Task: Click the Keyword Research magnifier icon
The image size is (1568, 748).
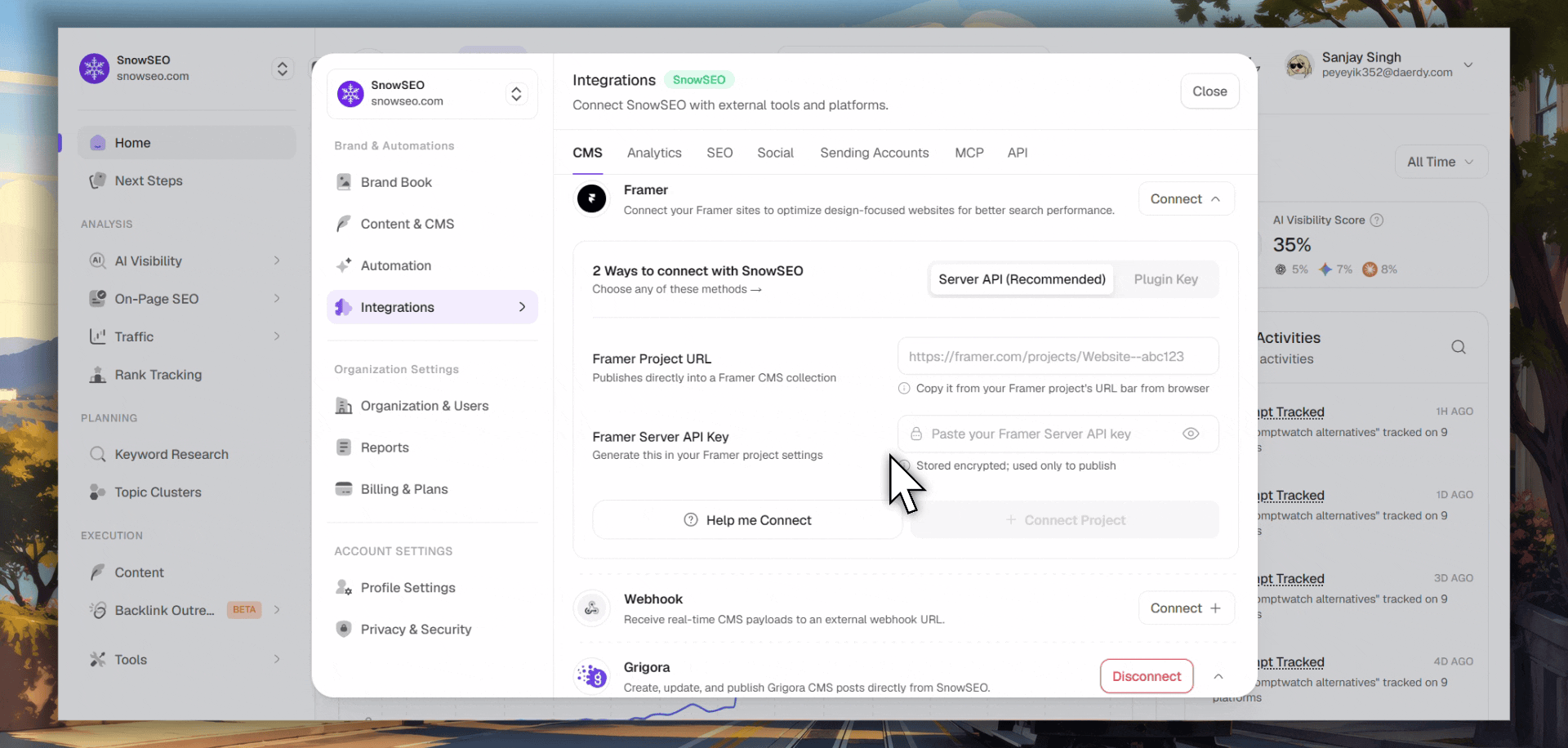Action: [x=98, y=454]
